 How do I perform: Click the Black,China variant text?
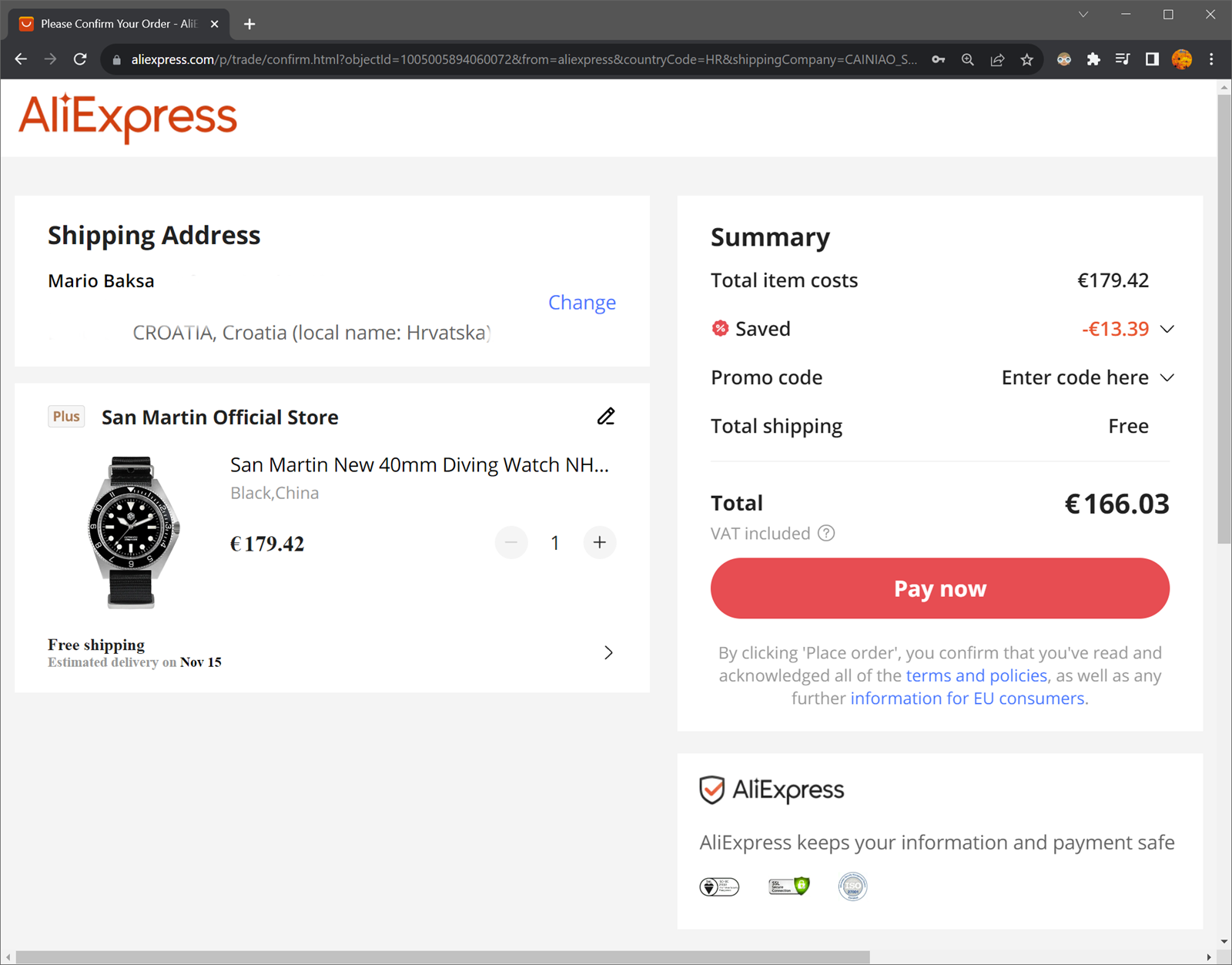(275, 493)
